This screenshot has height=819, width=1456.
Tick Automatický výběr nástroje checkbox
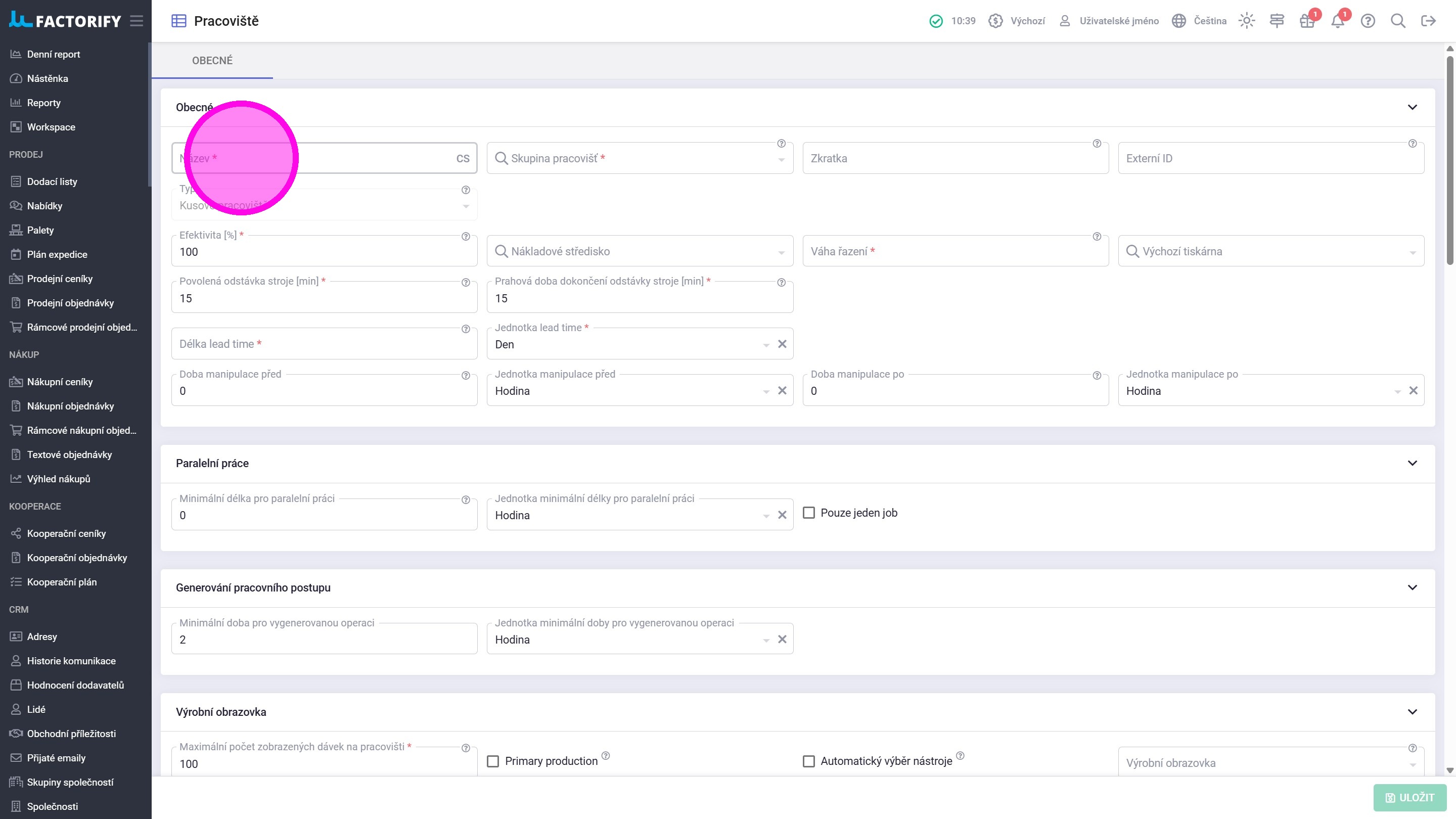809,761
